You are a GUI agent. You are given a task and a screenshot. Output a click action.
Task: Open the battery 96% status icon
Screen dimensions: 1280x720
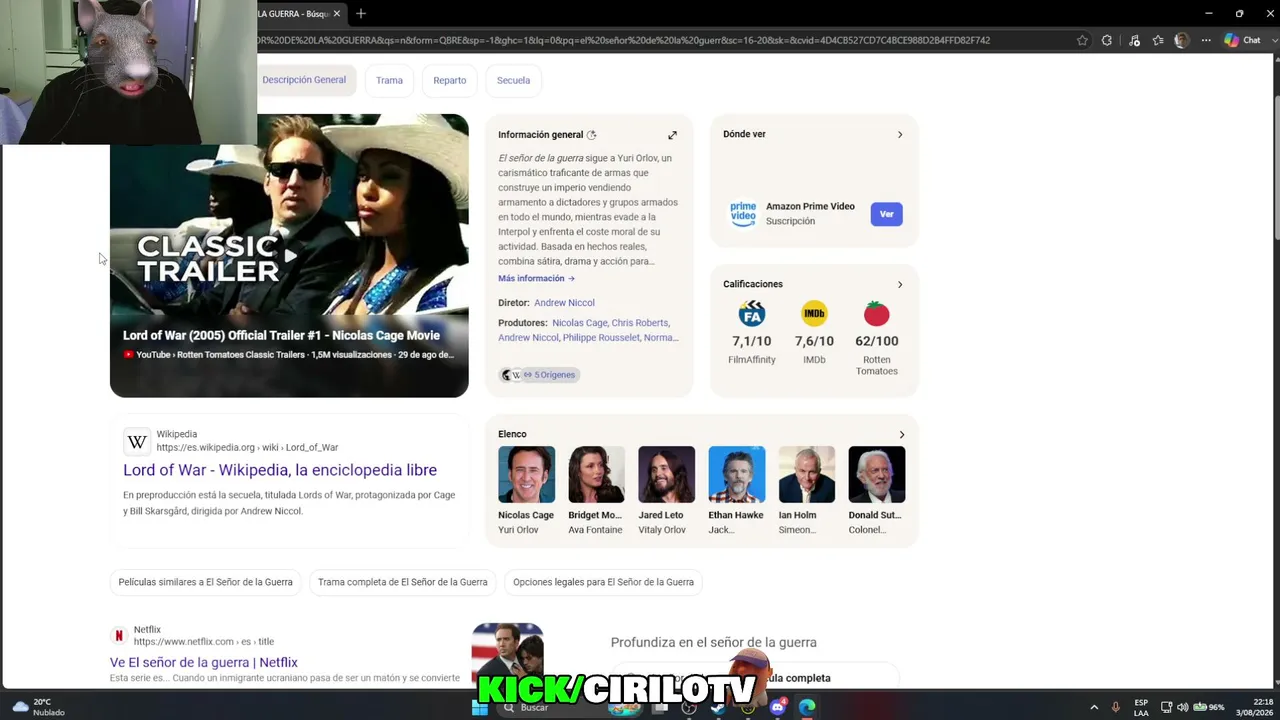point(1209,708)
